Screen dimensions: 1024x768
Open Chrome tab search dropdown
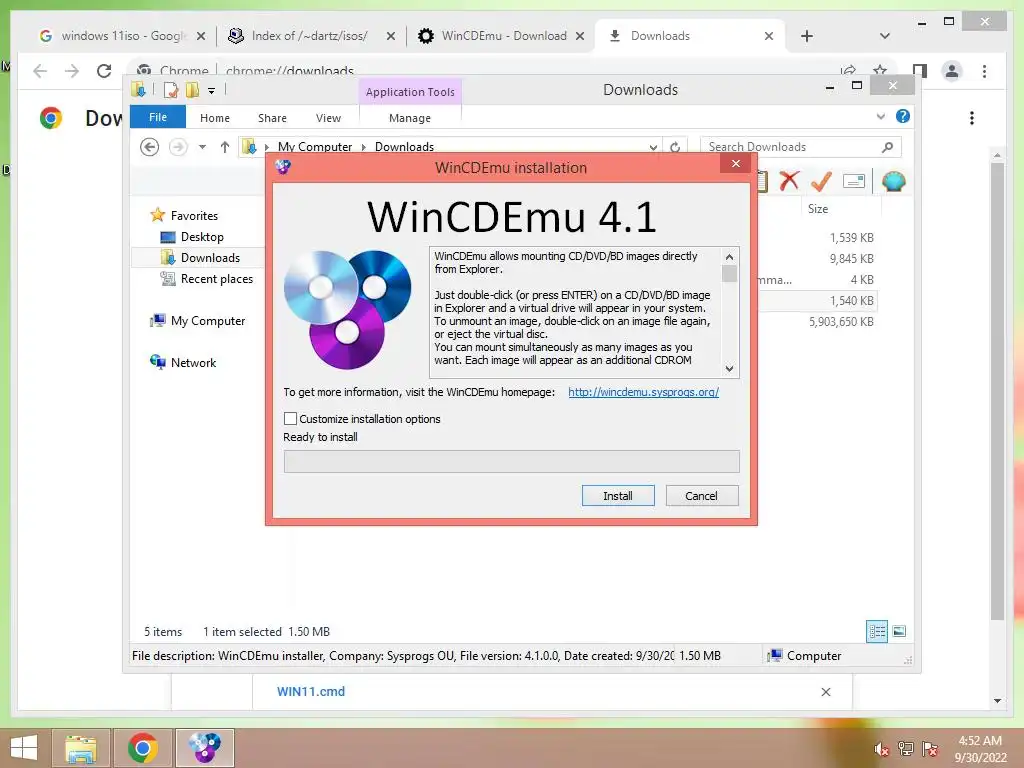[884, 36]
